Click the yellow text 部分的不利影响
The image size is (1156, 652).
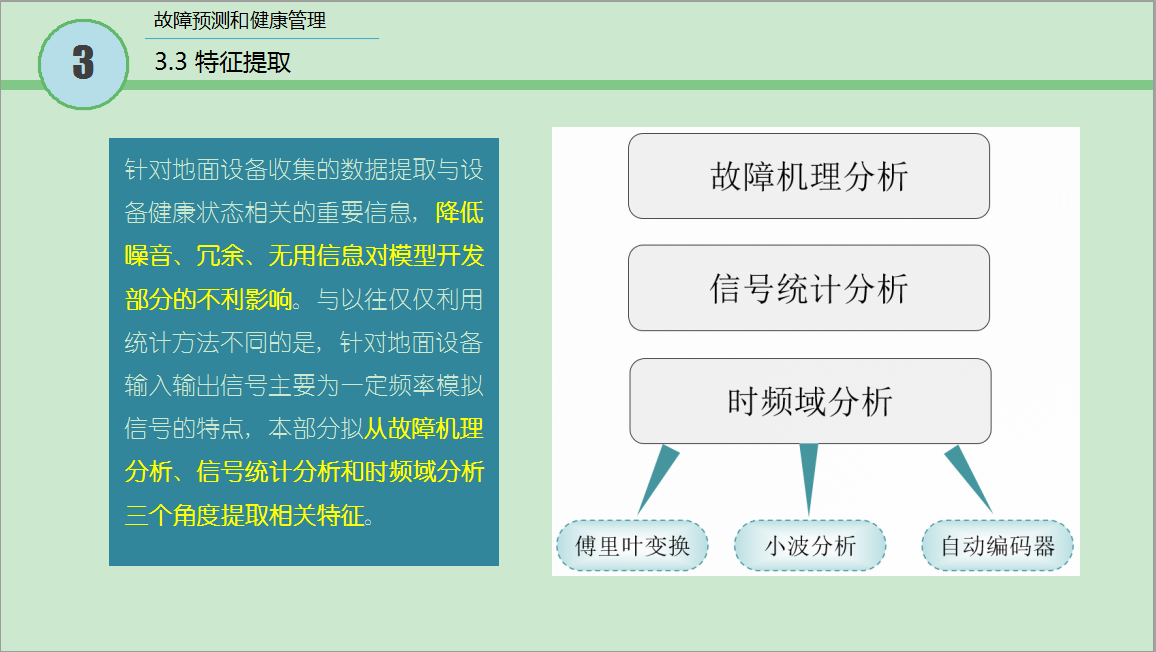click(x=209, y=299)
